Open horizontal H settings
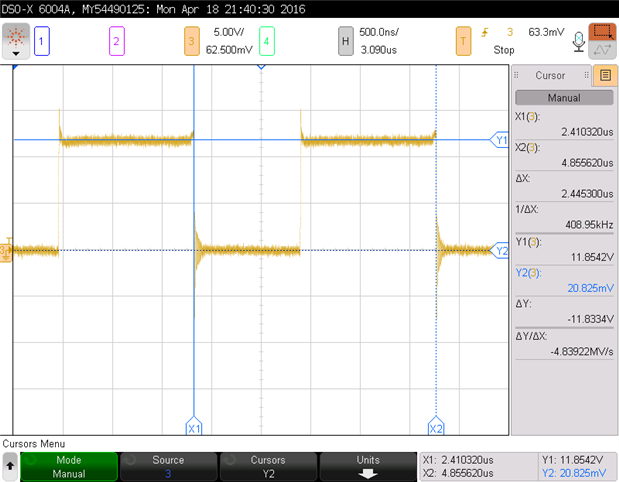619x482 pixels. (x=345, y=41)
